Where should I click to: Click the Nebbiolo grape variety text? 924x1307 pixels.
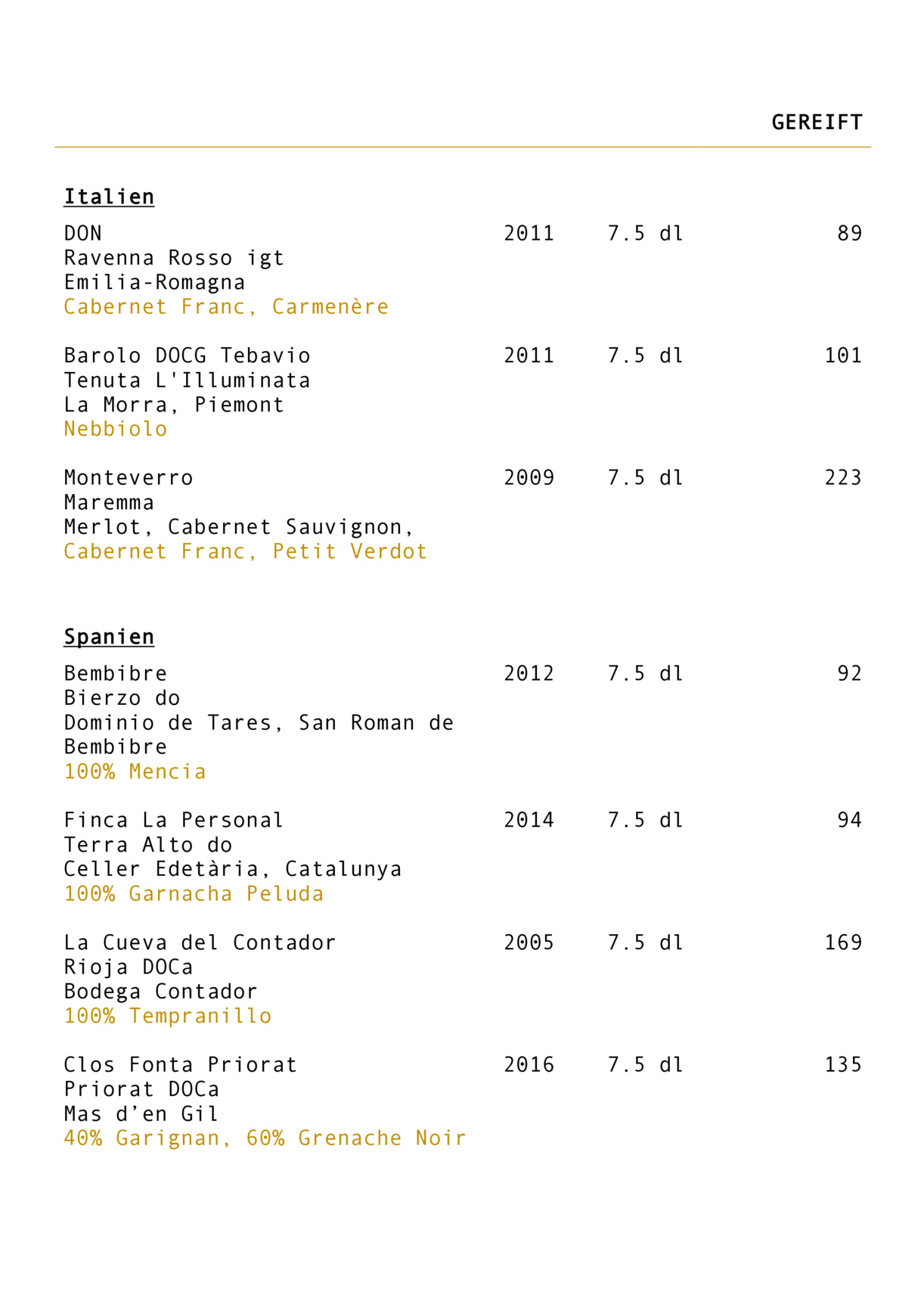click(116, 429)
